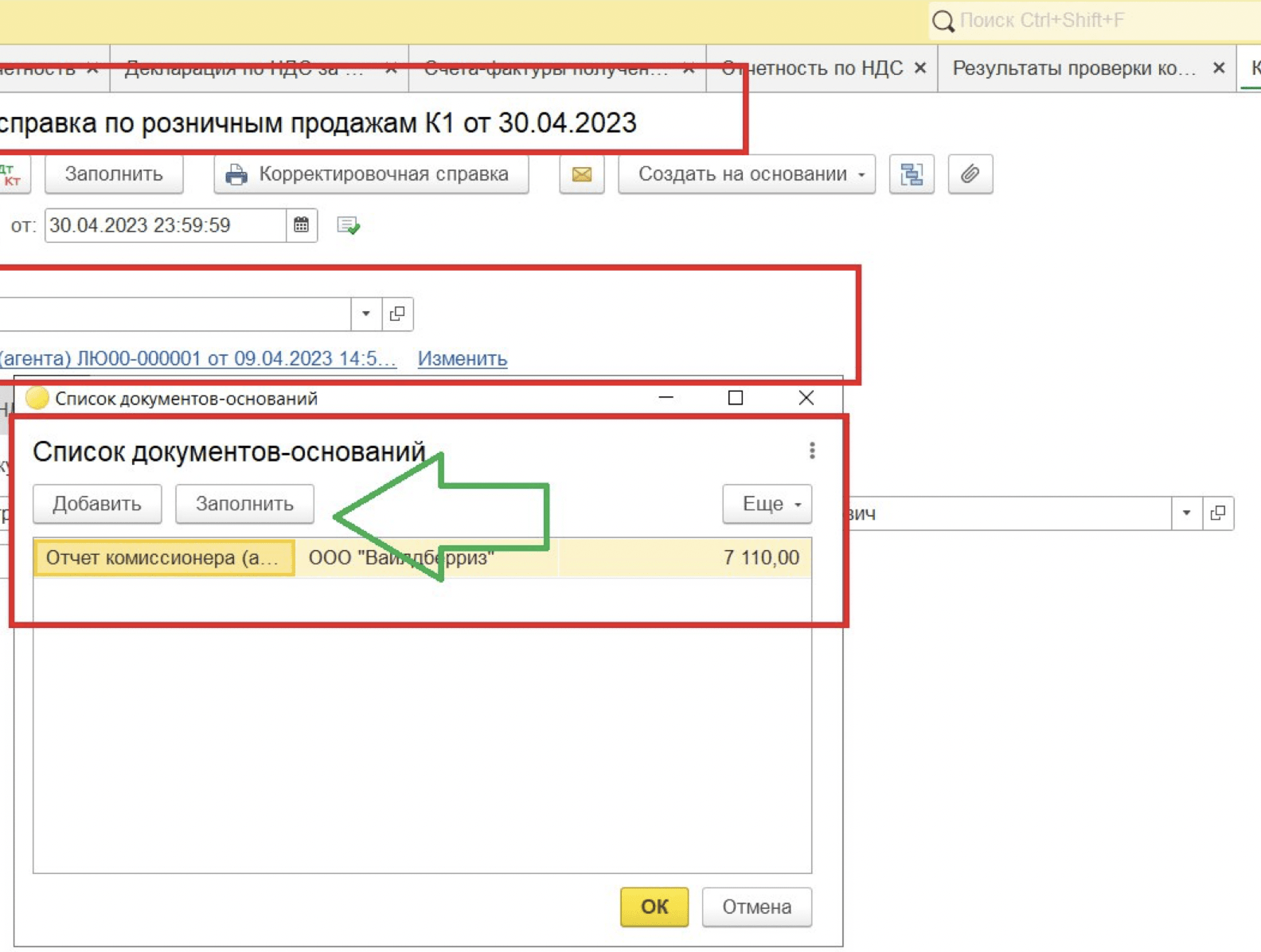Confirm the dialog with OK
Screen dimensions: 1261x952
coord(654,907)
